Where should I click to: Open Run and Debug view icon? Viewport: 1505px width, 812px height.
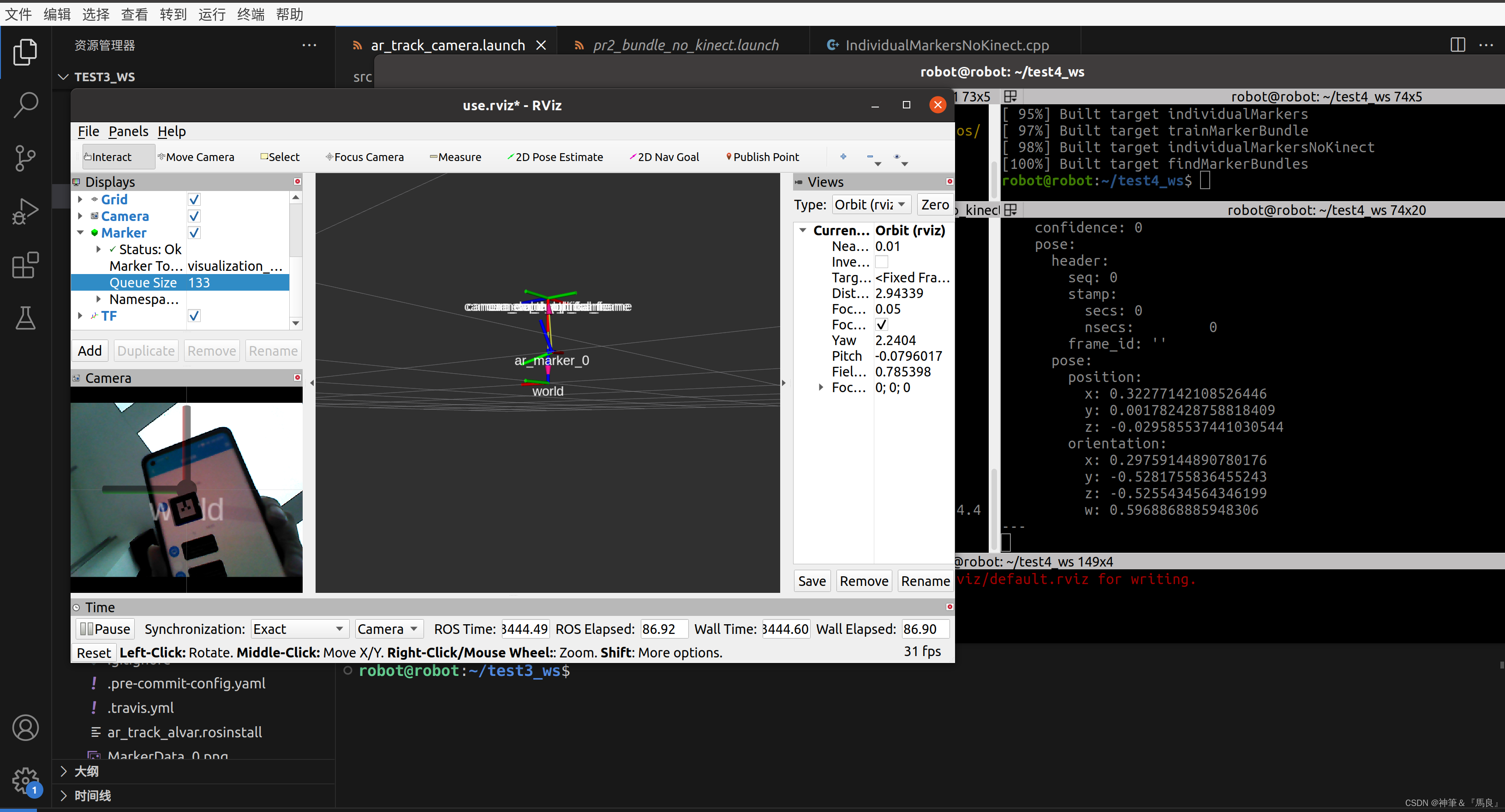click(x=26, y=211)
